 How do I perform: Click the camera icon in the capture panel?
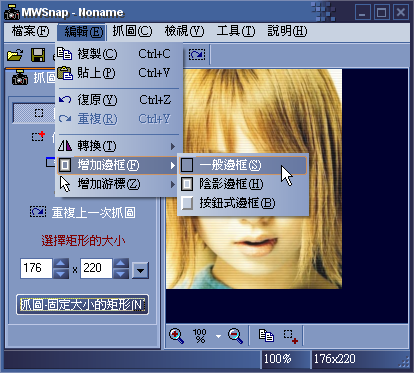20,78
